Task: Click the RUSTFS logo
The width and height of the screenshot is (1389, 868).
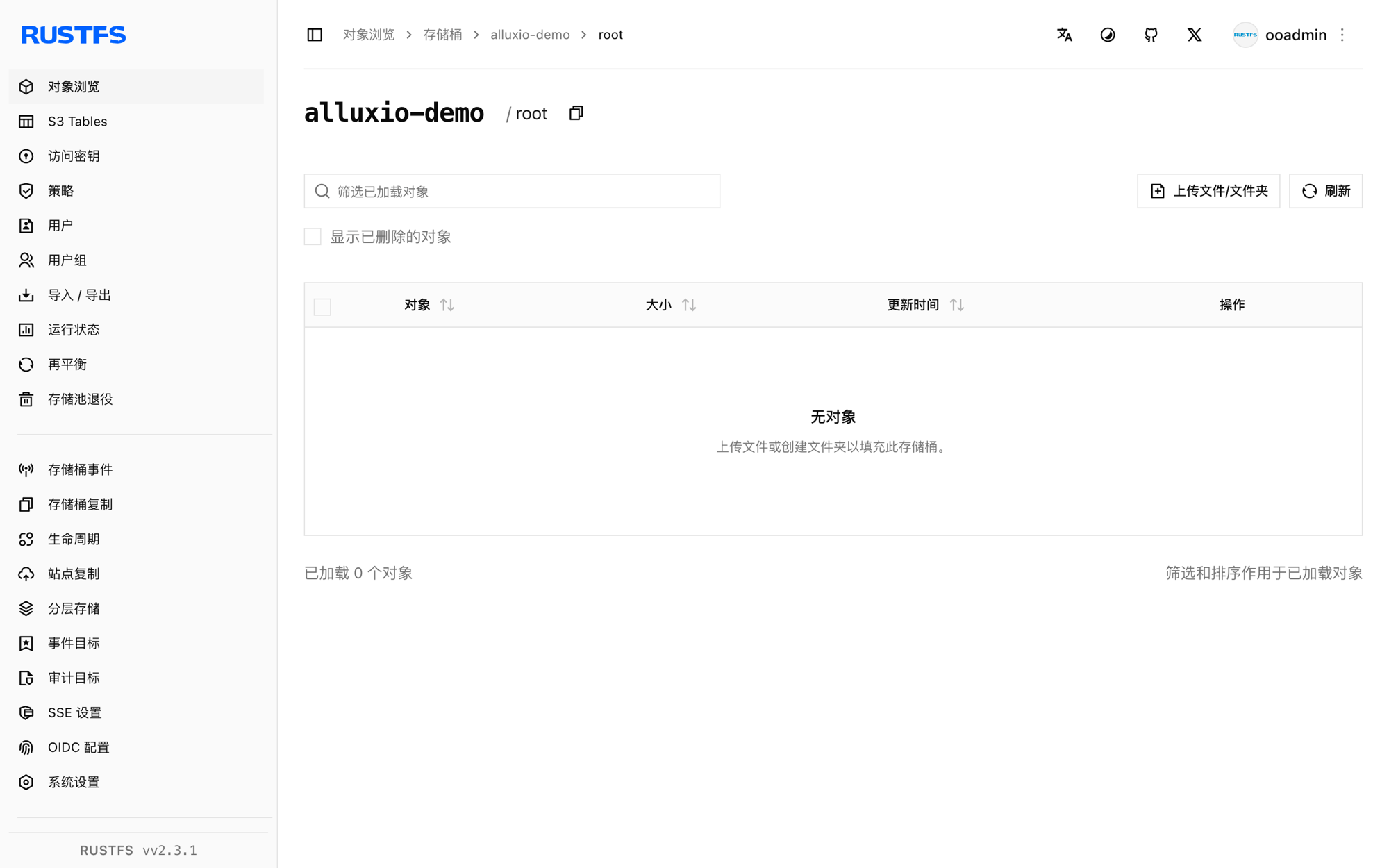Action: click(x=74, y=35)
